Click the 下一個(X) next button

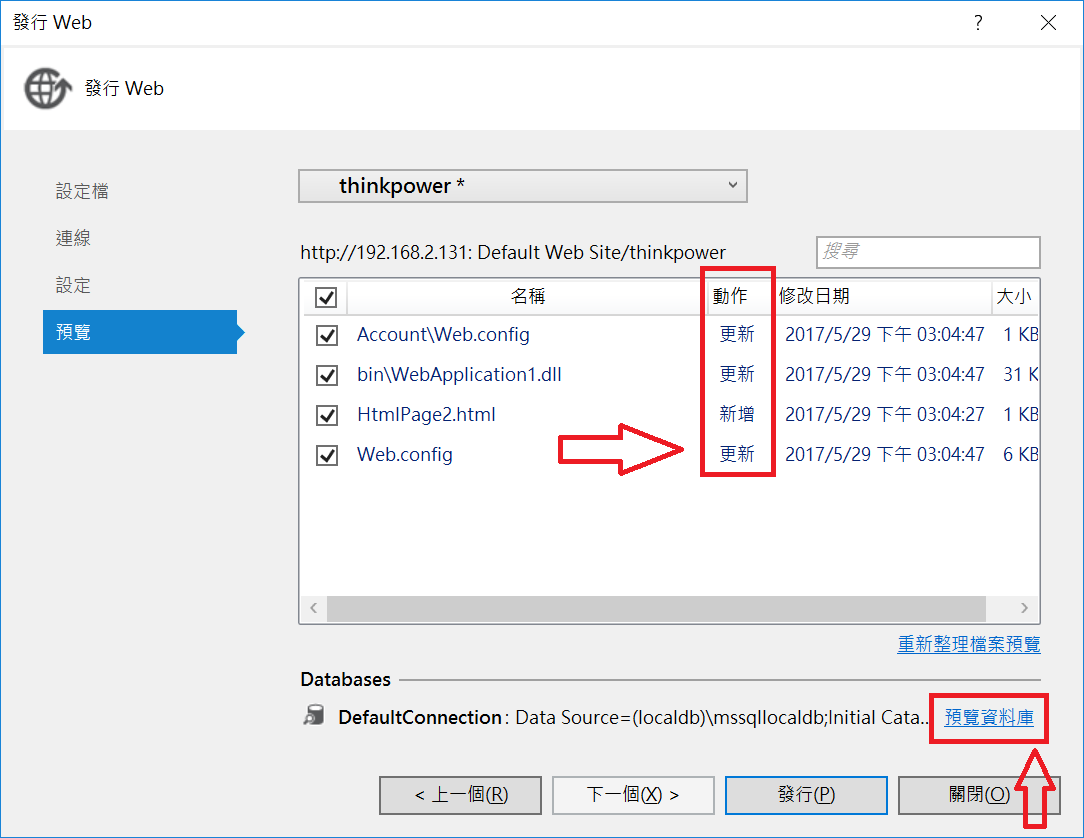[633, 795]
